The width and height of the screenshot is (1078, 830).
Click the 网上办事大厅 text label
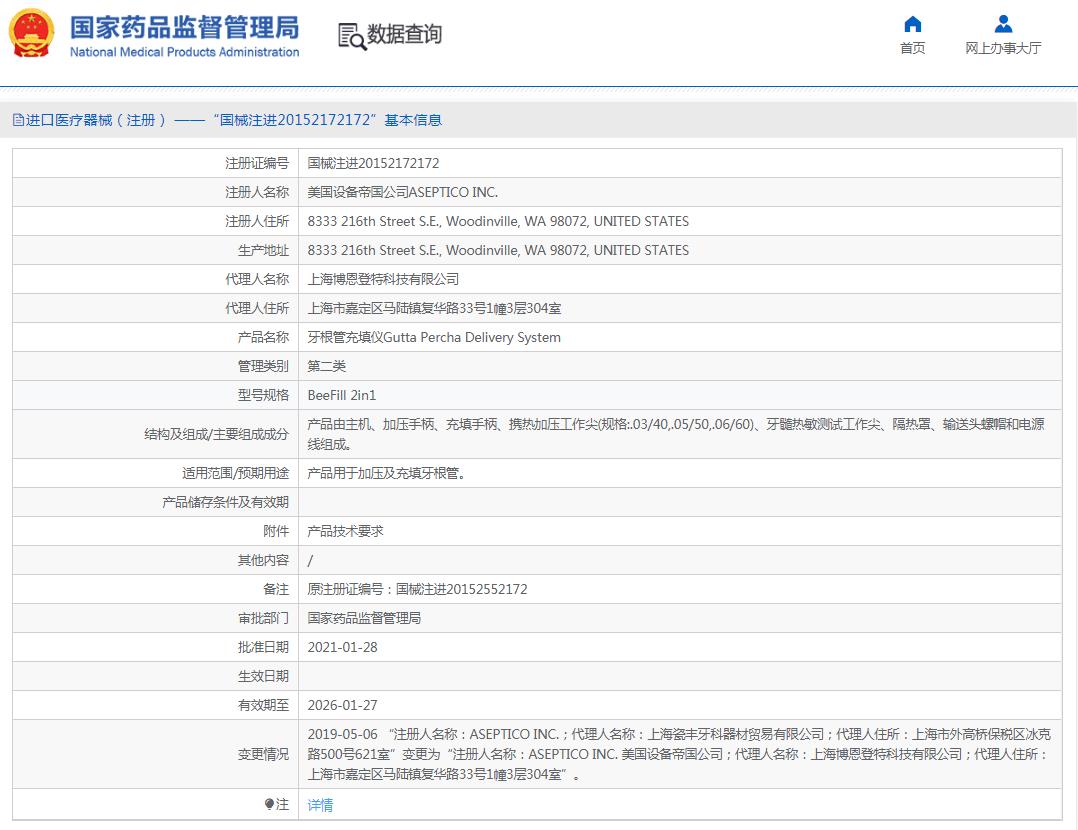[x=1003, y=48]
